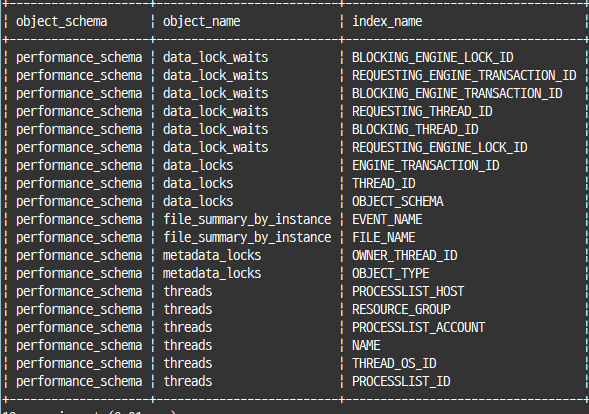Click the object_name column header

[201, 21]
